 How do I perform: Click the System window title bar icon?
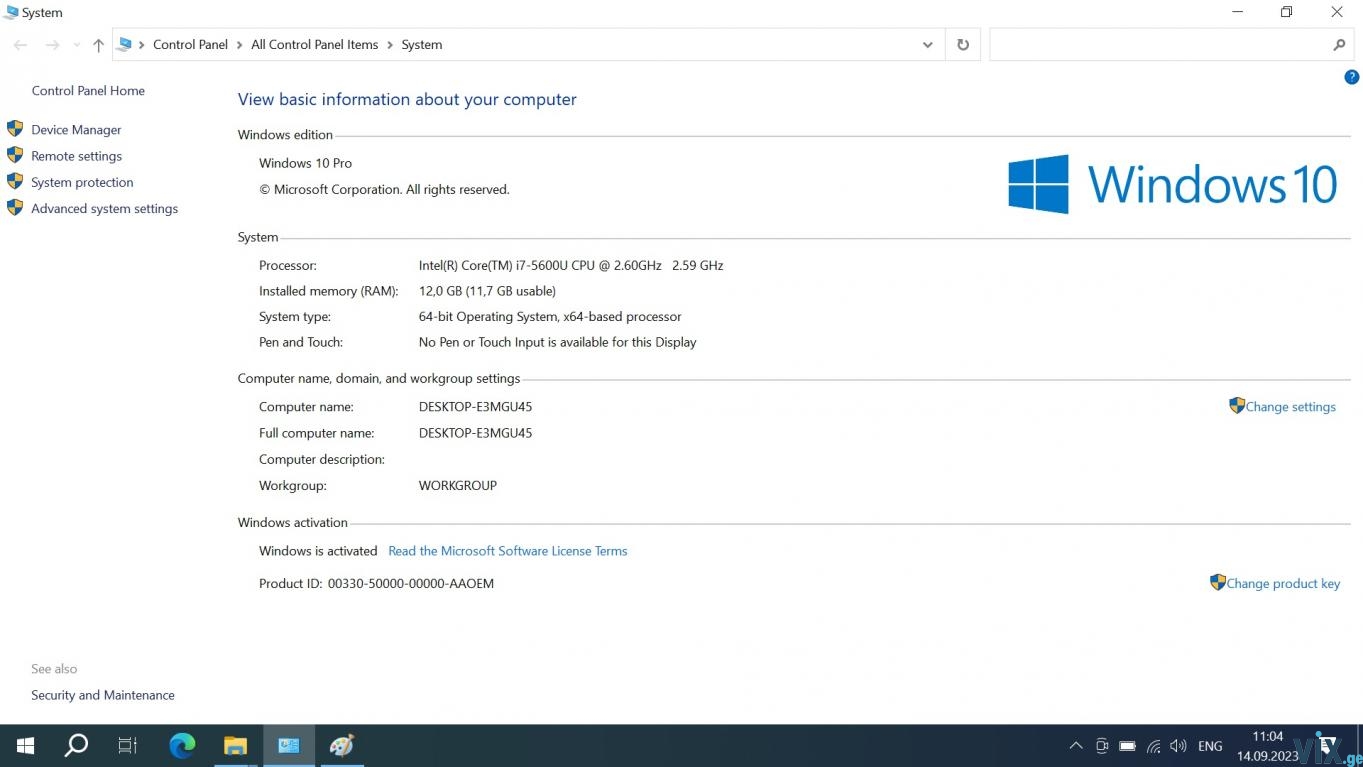(x=11, y=12)
